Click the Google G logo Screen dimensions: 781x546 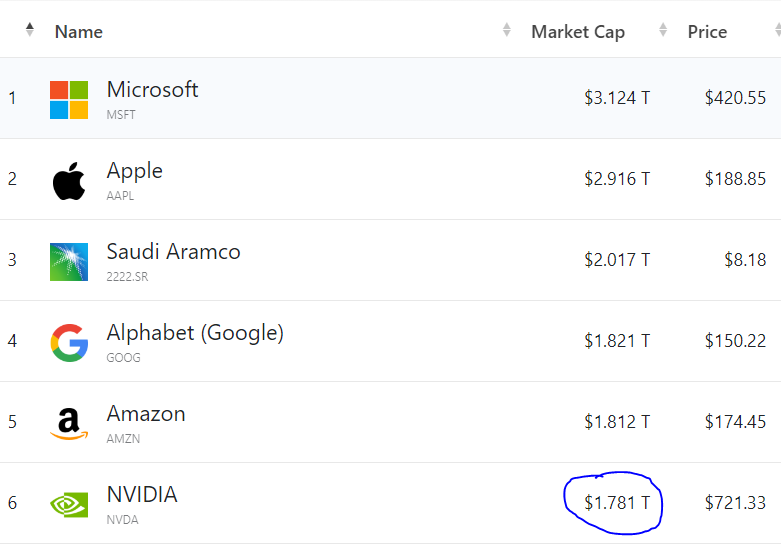[69, 343]
